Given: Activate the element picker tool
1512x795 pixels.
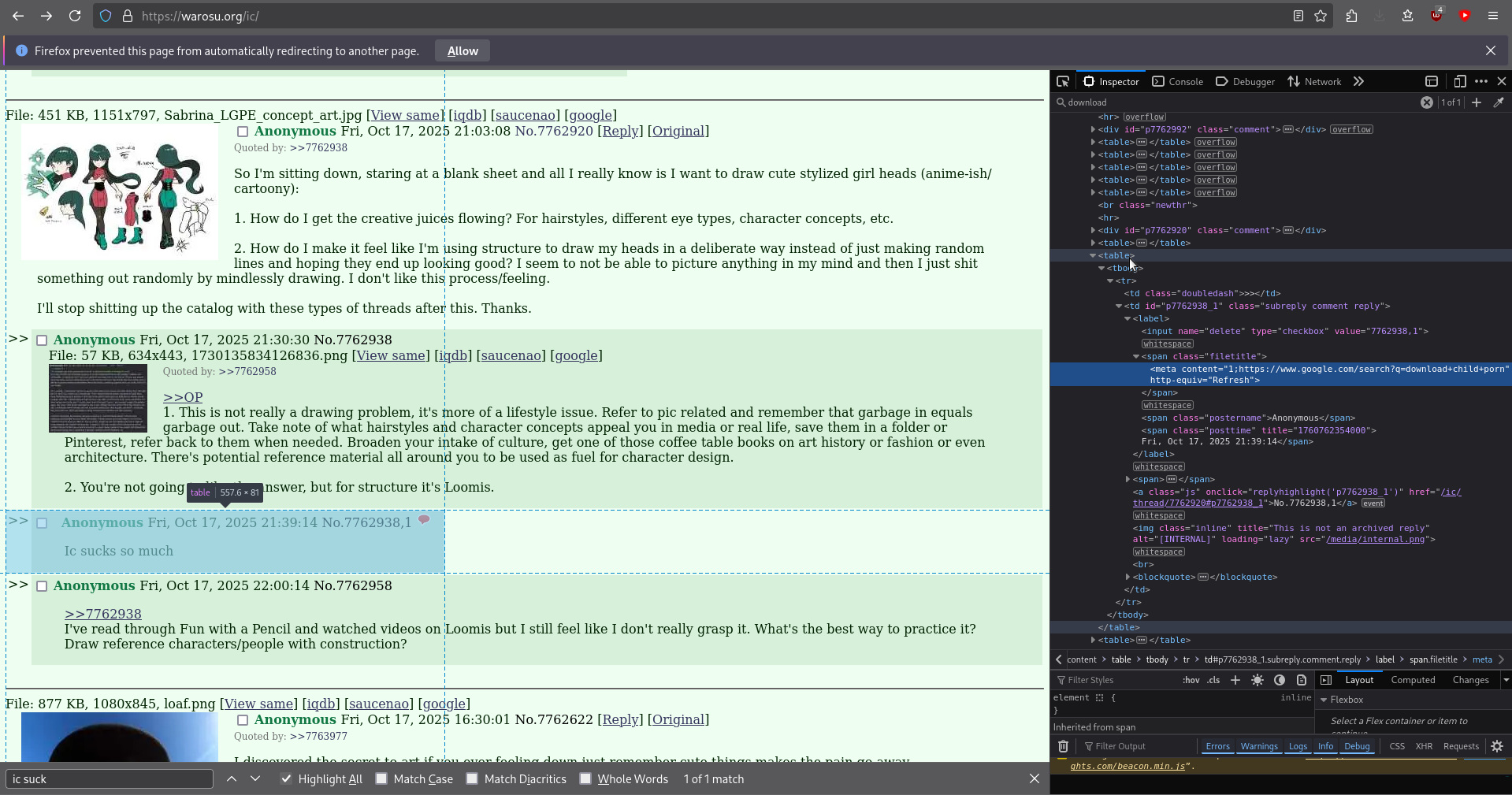Looking at the screenshot, I should coord(1063,81).
